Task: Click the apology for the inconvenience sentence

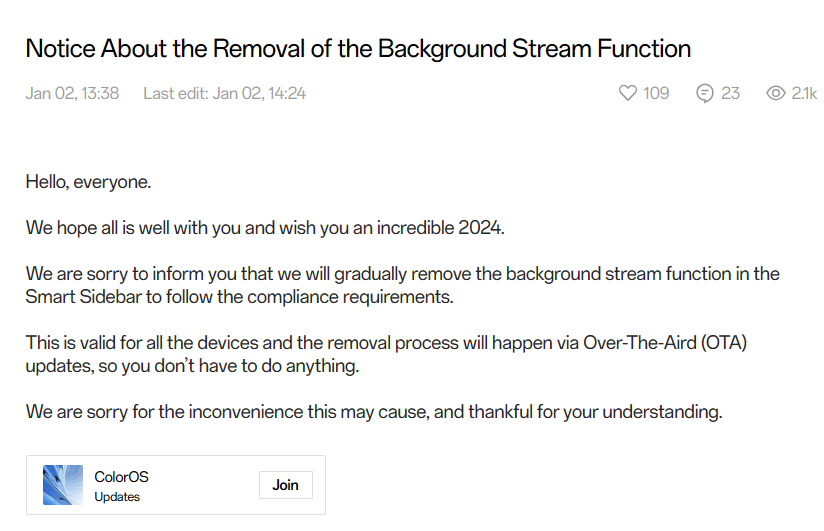Action: [373, 411]
